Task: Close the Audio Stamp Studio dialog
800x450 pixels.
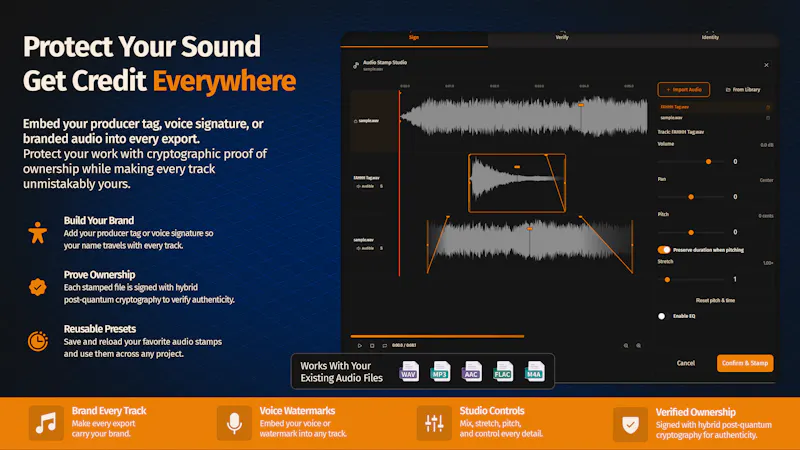Action: click(x=766, y=65)
